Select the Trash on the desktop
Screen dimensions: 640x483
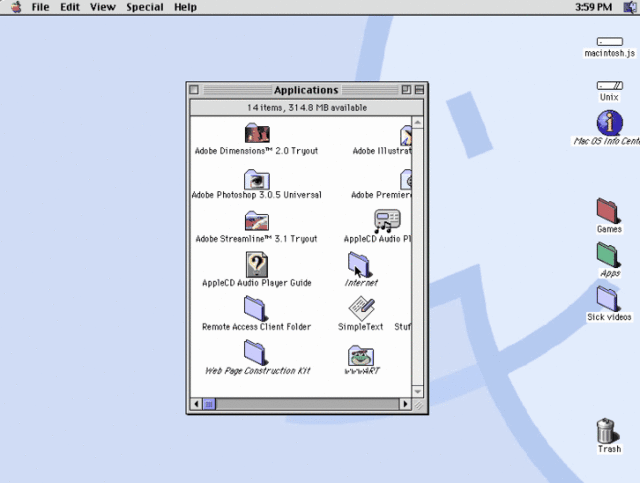coord(607,431)
